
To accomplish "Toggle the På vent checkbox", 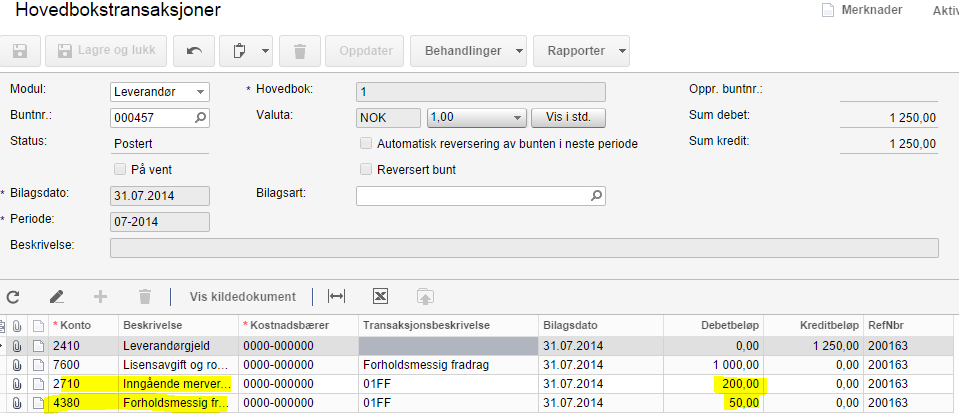I will pyautogui.click(x=120, y=169).
